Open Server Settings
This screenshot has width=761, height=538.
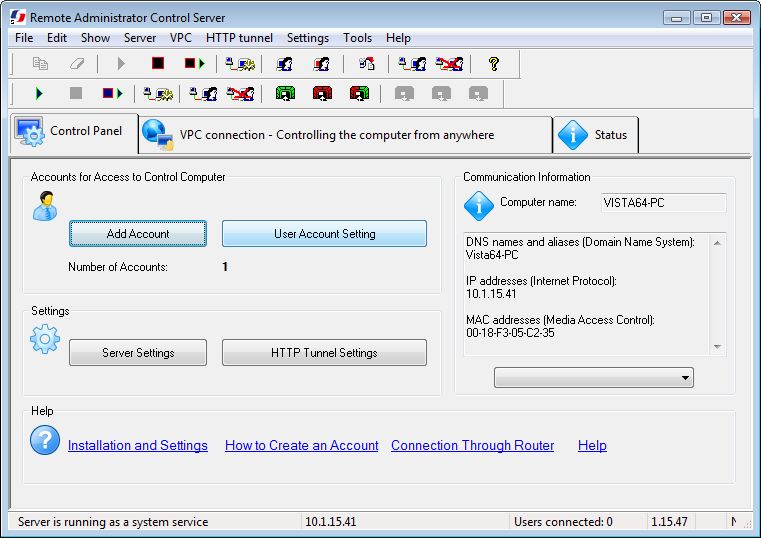[x=138, y=352]
